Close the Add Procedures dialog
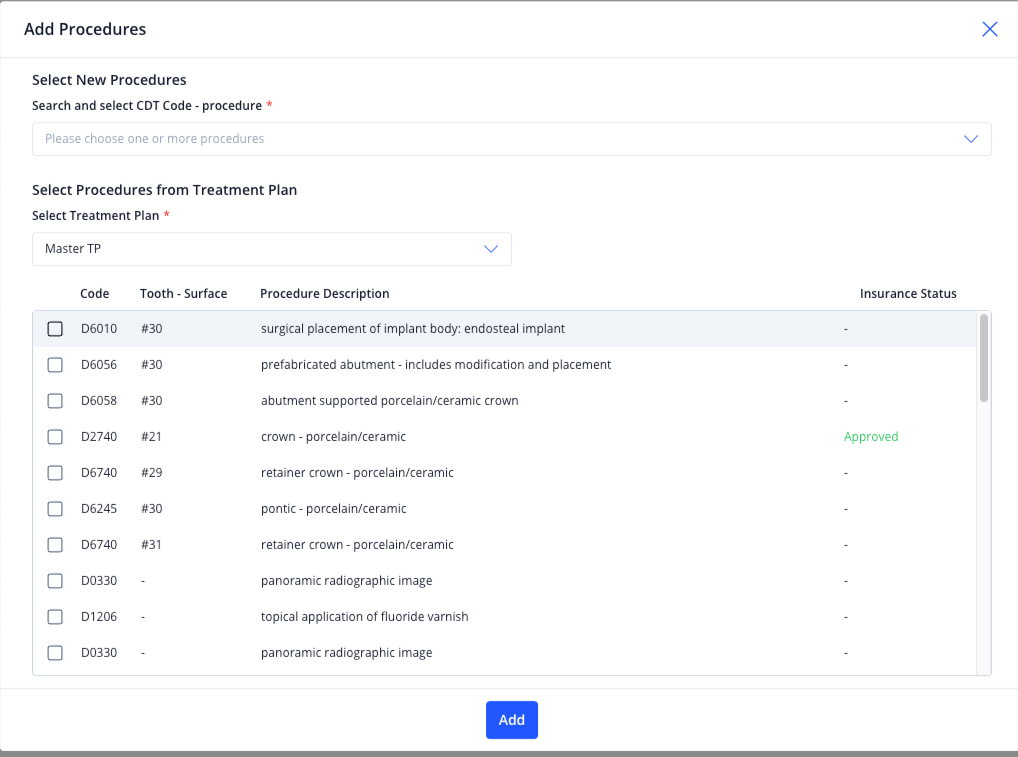 point(989,29)
